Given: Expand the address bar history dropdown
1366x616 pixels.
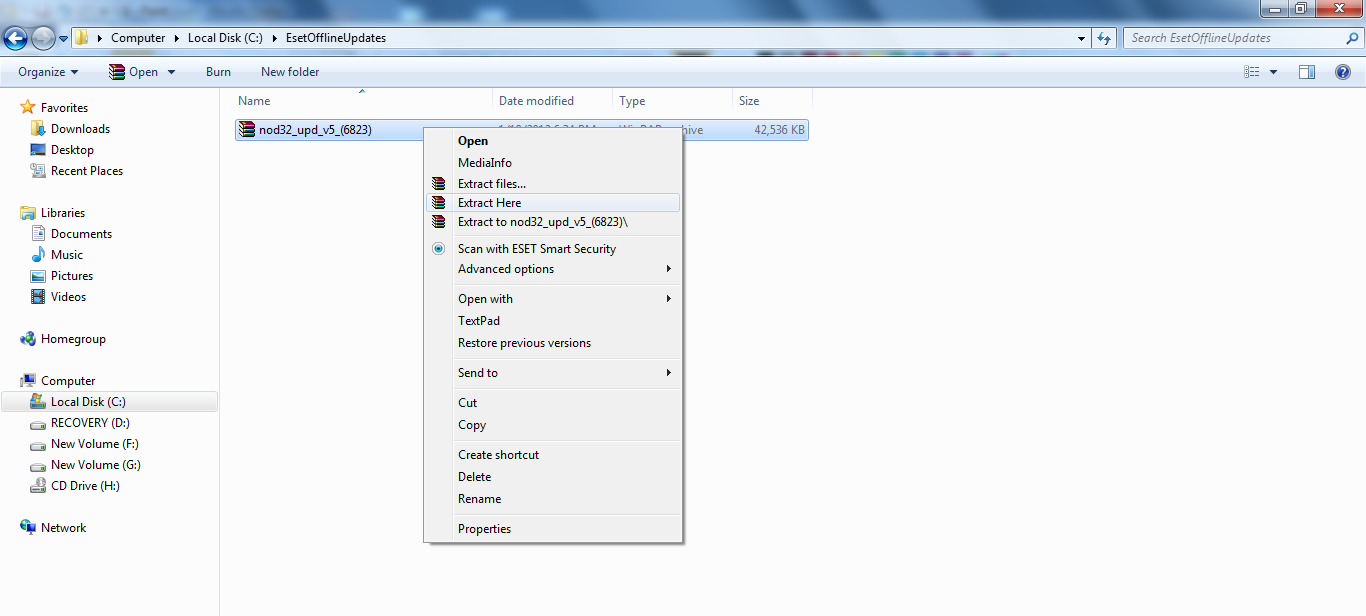Looking at the screenshot, I should 1082,38.
